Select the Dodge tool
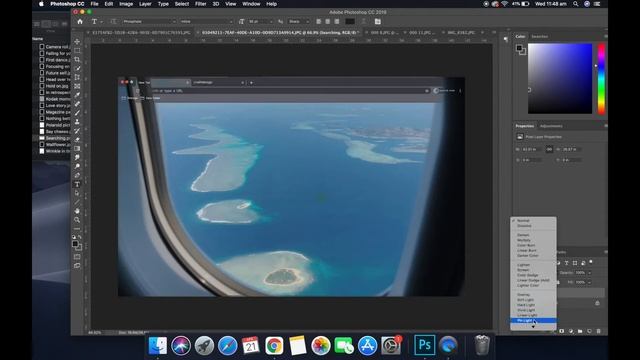640x360 pixels. pyautogui.click(x=77, y=167)
